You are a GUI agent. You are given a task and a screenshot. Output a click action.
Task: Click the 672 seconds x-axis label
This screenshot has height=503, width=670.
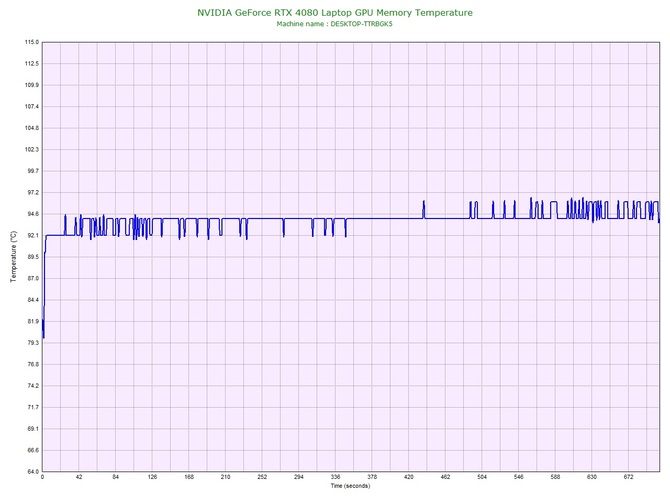click(629, 477)
